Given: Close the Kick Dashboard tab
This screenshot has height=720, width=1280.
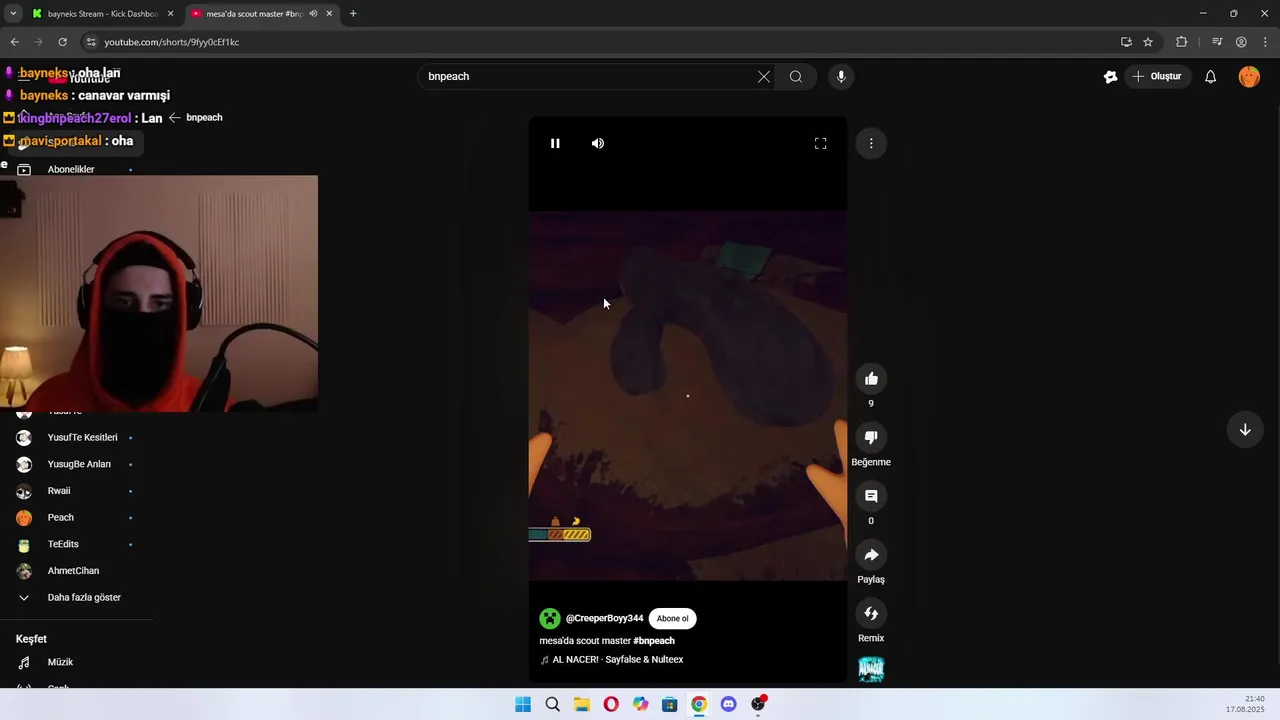Looking at the screenshot, I should (170, 14).
